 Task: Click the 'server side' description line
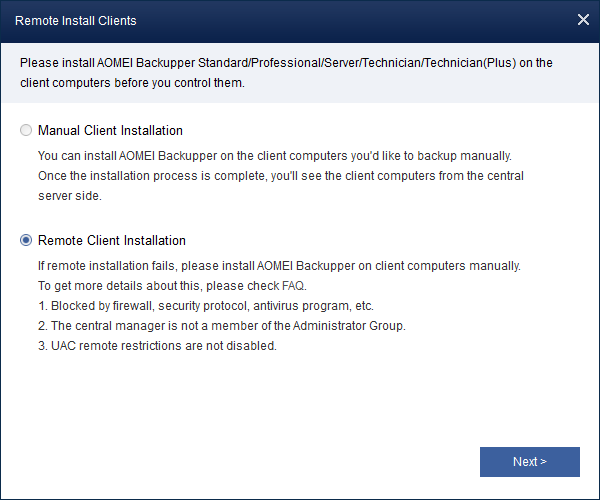(70, 196)
